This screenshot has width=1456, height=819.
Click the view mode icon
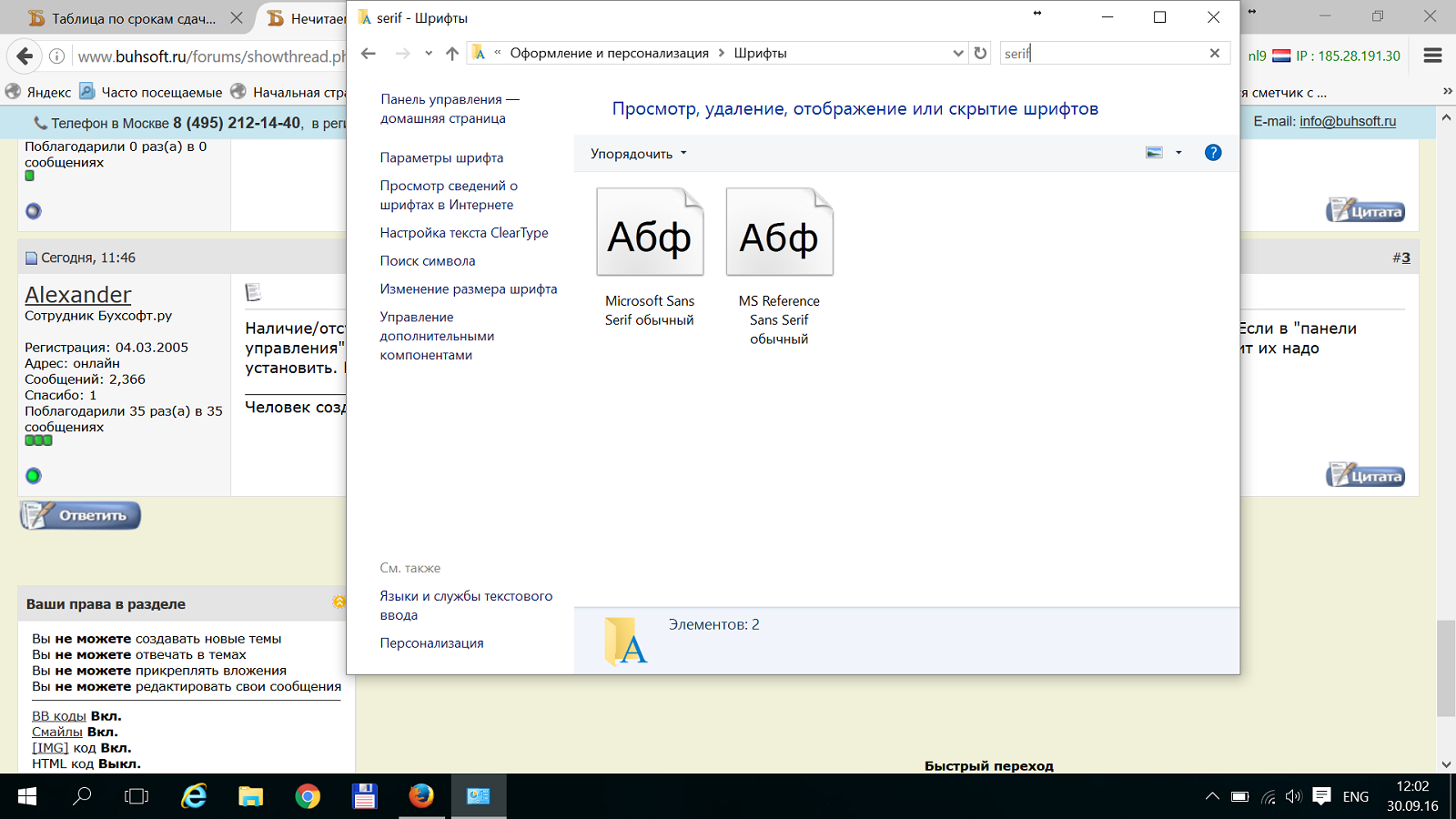(1154, 153)
